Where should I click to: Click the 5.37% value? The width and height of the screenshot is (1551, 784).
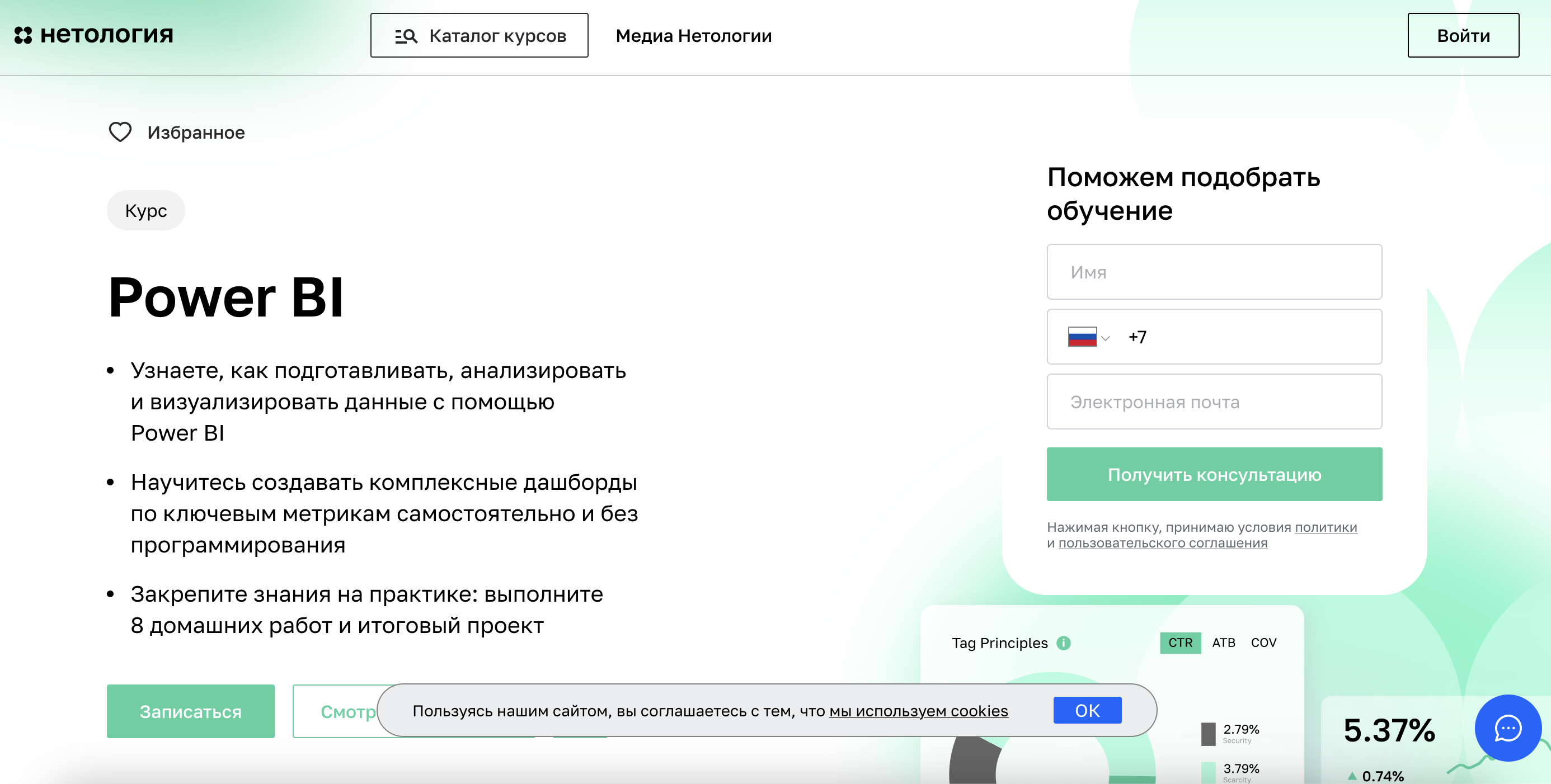(x=1389, y=730)
